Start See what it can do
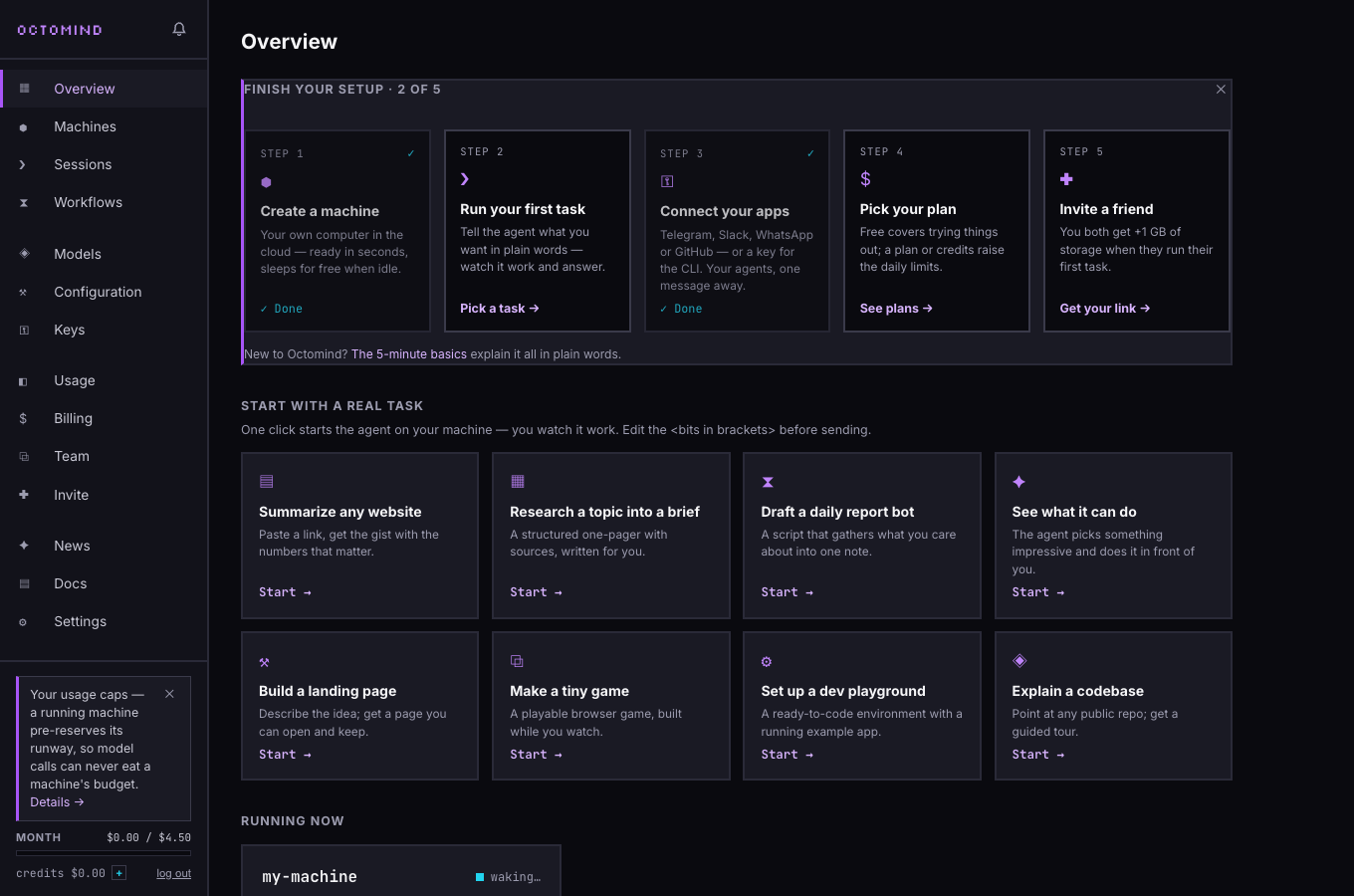 [x=1038, y=592]
